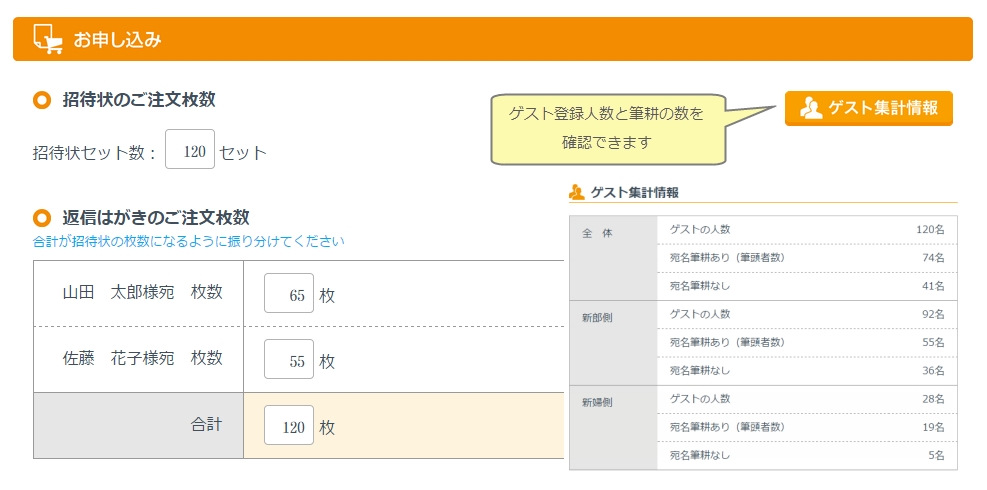The width and height of the screenshot is (987, 490).
Task: Click the 合計 total count field
Action: [x=289, y=426]
